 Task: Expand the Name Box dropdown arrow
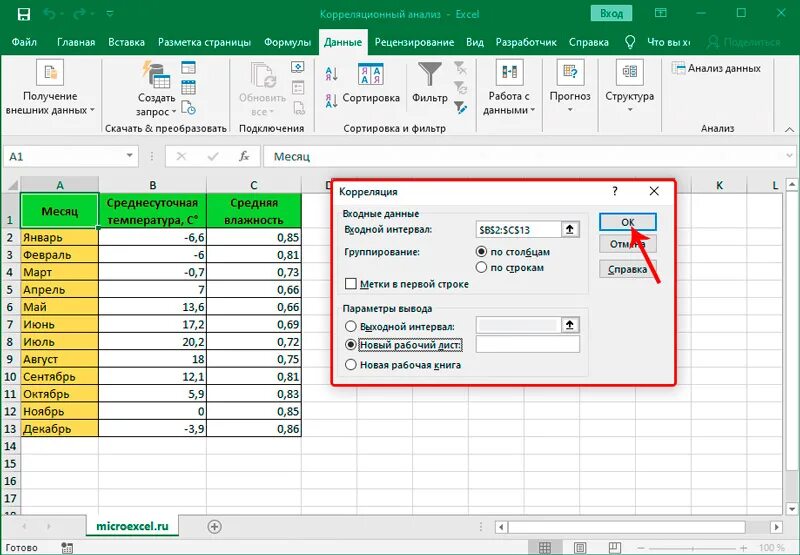(x=130, y=156)
